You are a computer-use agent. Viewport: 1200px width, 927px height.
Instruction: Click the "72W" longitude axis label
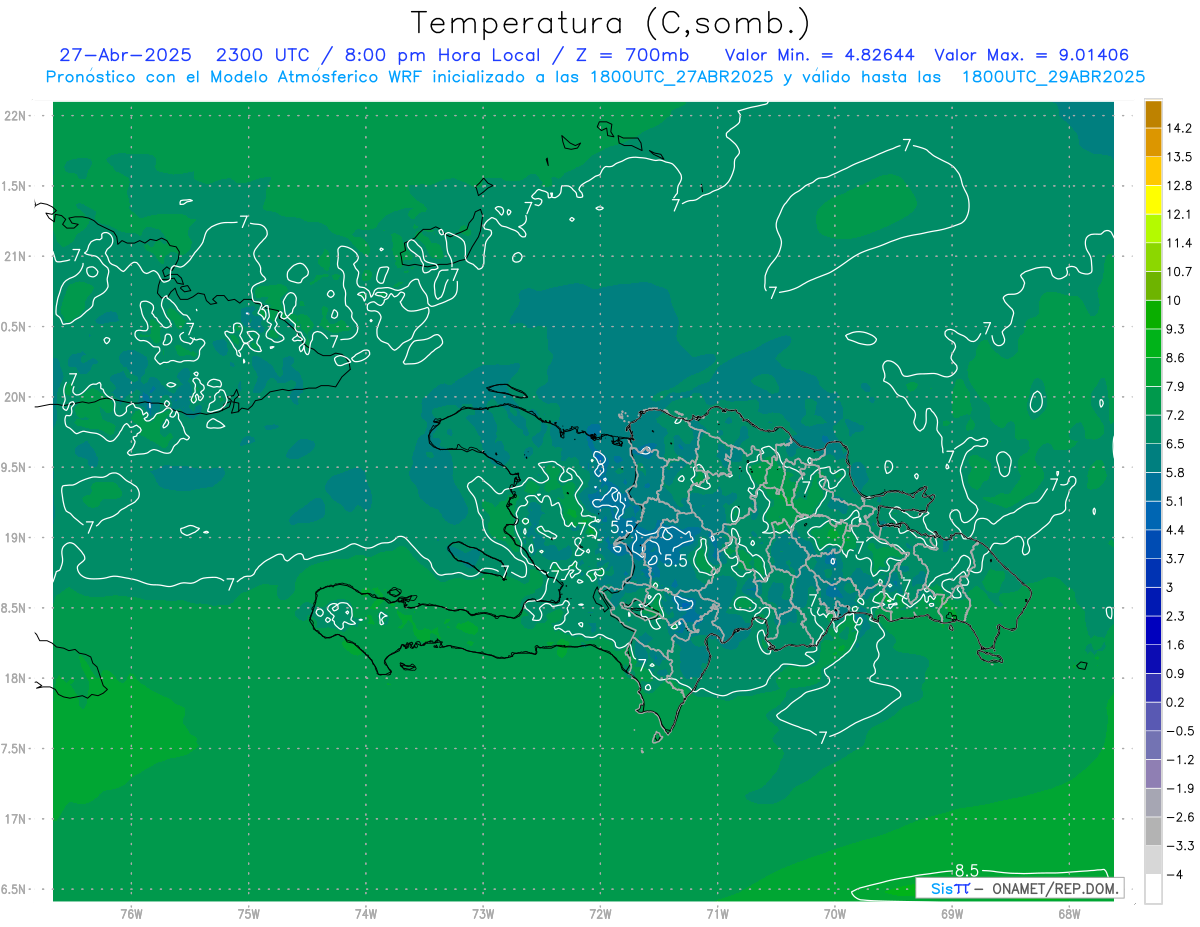pyautogui.click(x=600, y=914)
